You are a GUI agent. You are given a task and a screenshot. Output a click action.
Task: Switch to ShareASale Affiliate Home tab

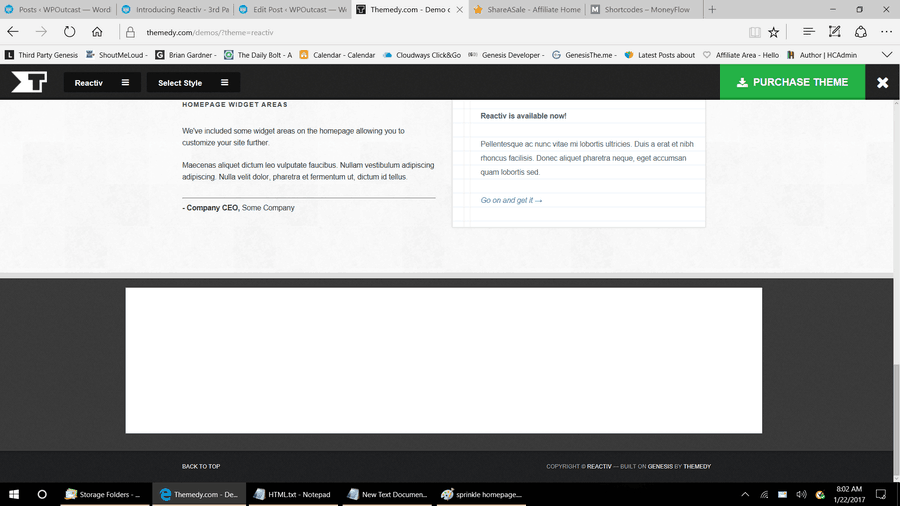[526, 9]
